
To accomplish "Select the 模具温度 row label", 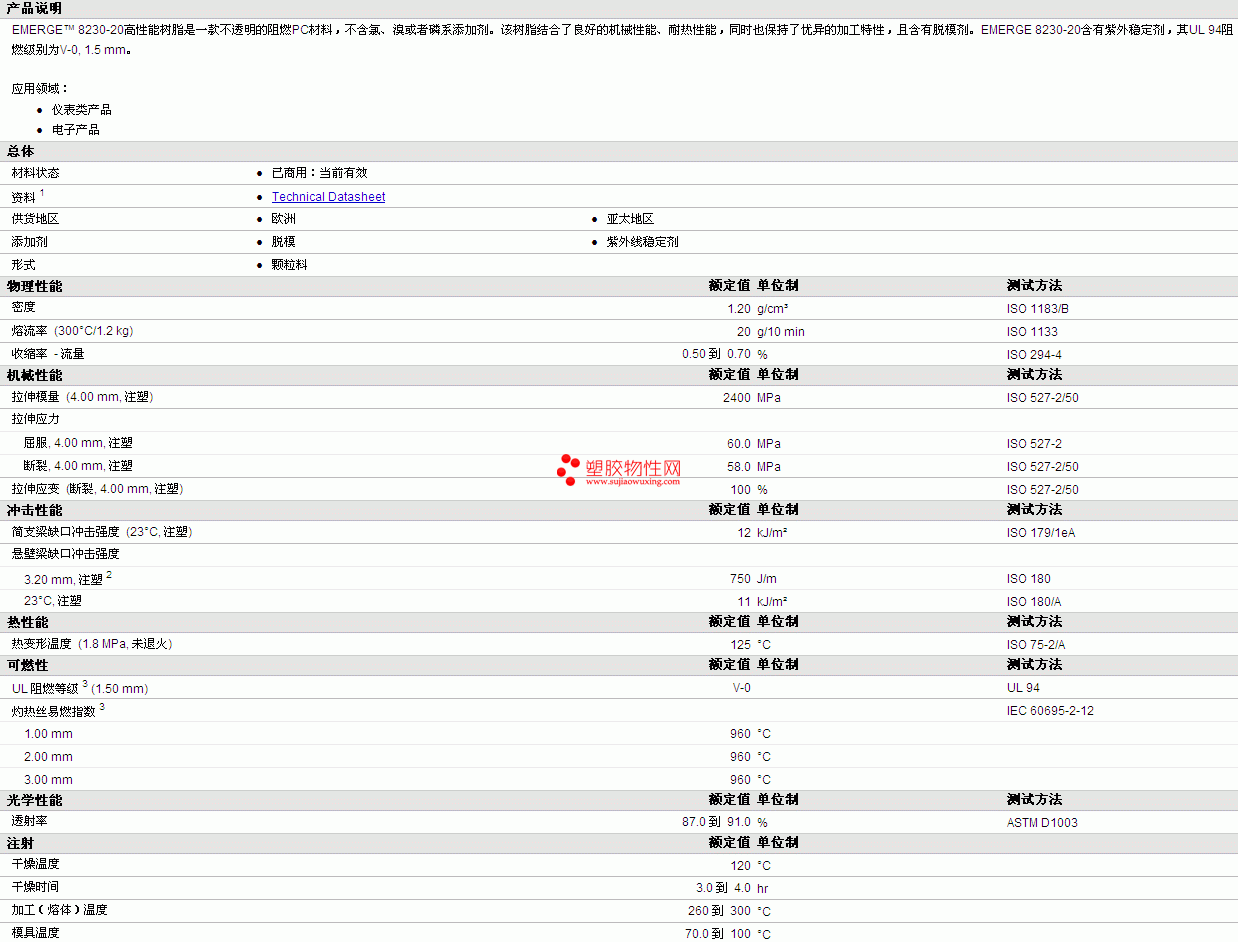I will tap(35, 933).
